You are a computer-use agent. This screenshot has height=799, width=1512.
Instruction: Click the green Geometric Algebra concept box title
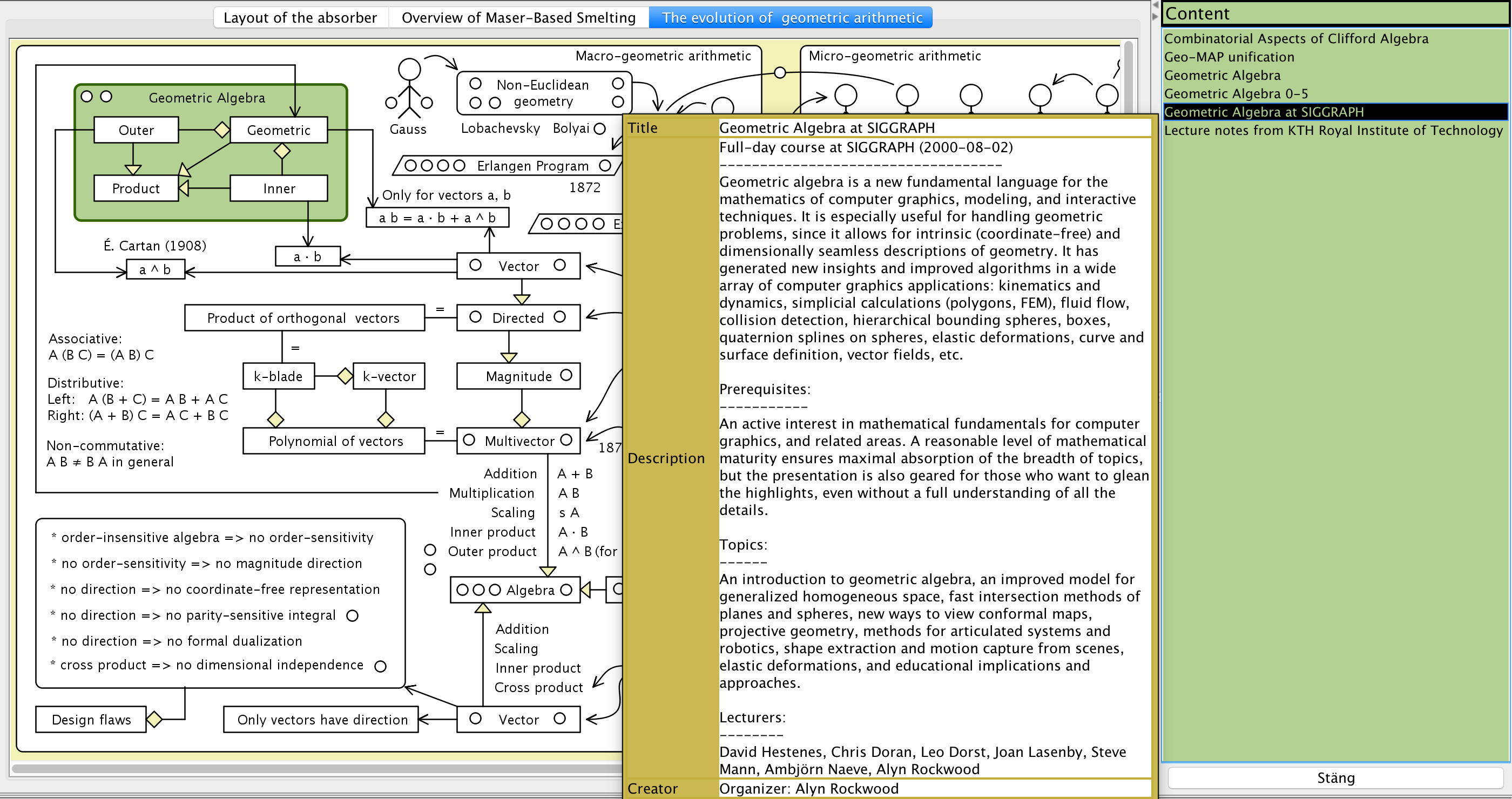click(x=207, y=98)
